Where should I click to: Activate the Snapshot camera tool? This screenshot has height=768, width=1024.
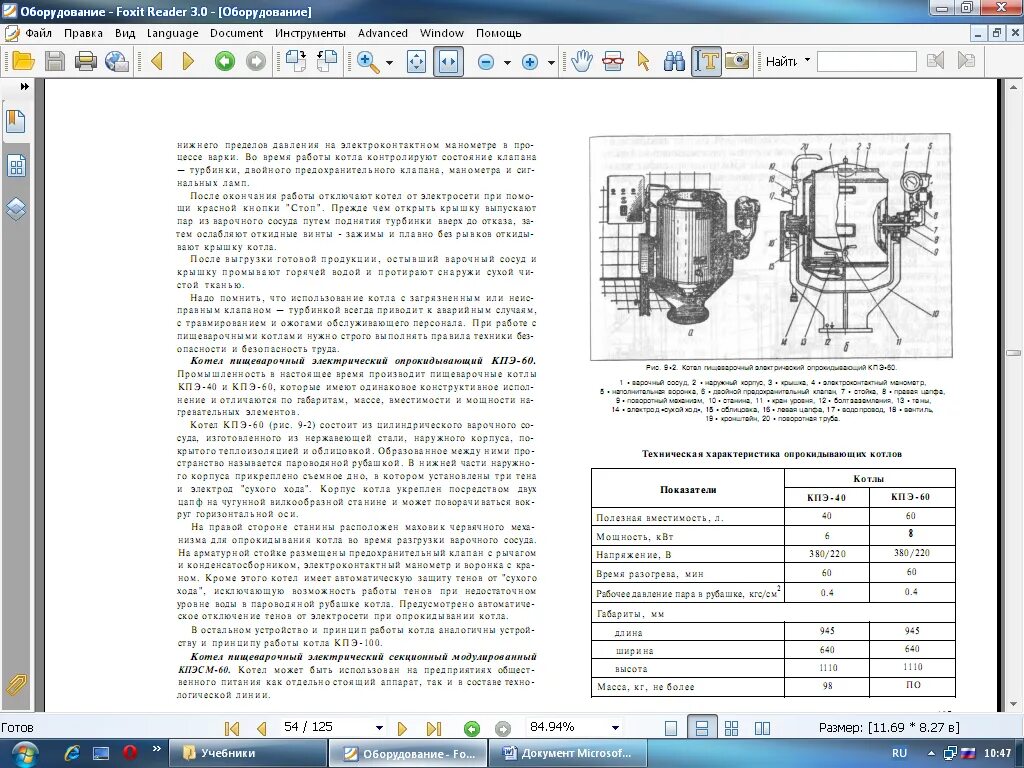pos(737,61)
